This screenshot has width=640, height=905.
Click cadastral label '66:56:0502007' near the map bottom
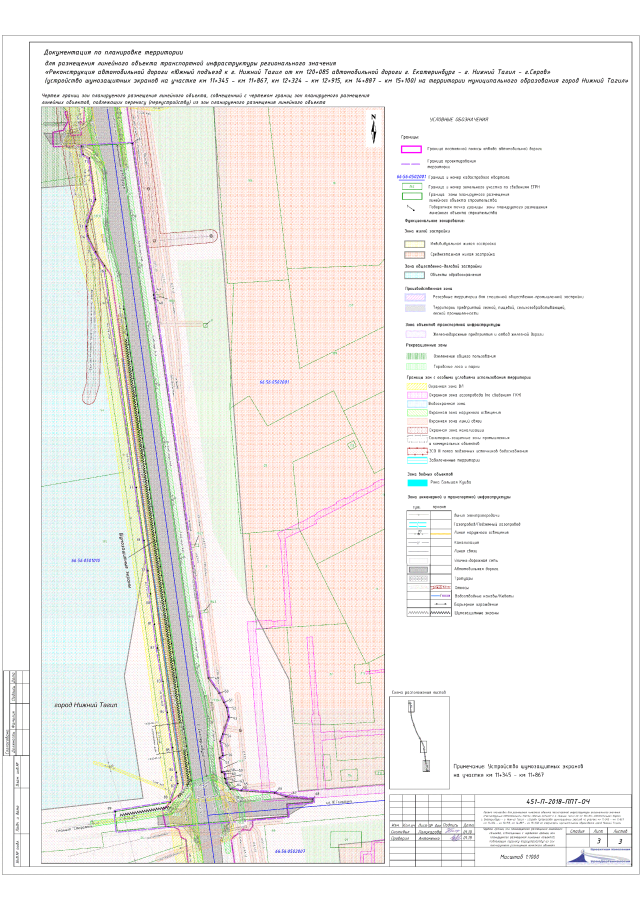coord(290,851)
